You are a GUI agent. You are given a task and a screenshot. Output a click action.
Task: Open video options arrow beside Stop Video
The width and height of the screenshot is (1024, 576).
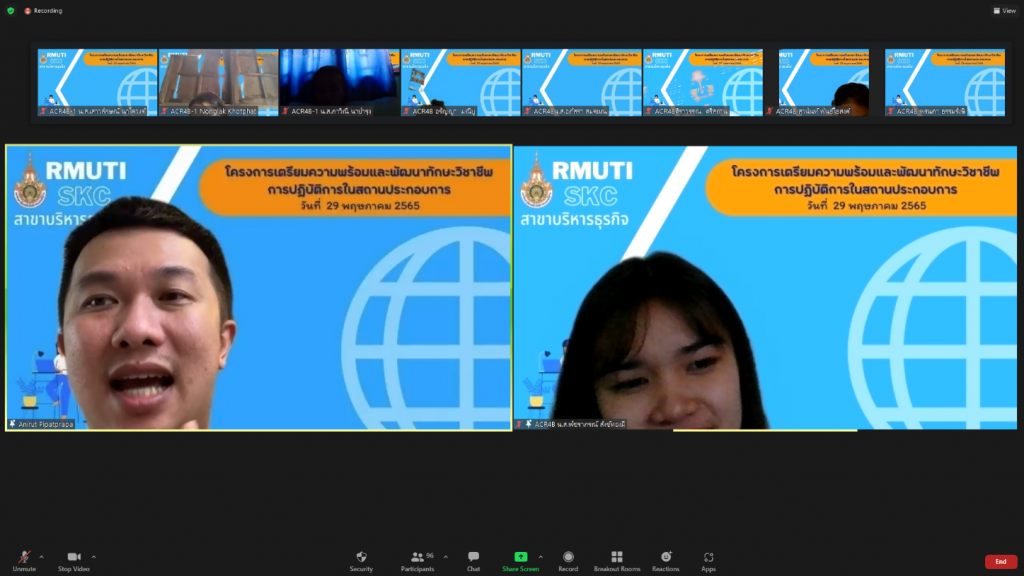[x=94, y=556]
